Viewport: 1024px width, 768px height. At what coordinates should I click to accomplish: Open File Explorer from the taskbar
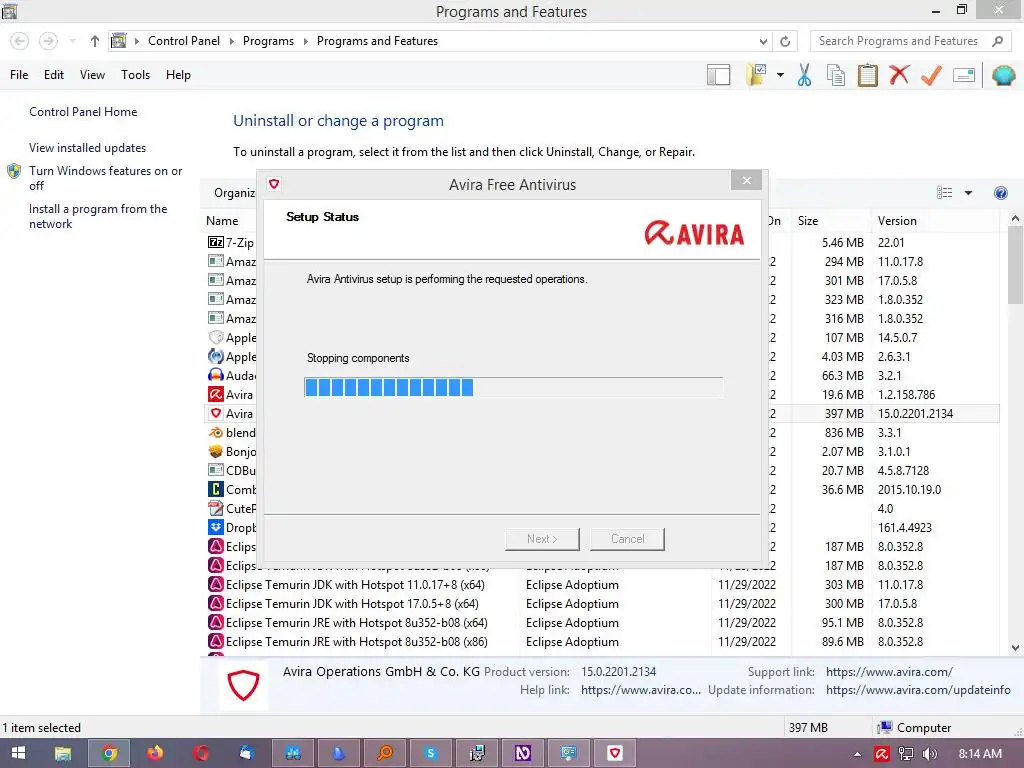(x=63, y=753)
